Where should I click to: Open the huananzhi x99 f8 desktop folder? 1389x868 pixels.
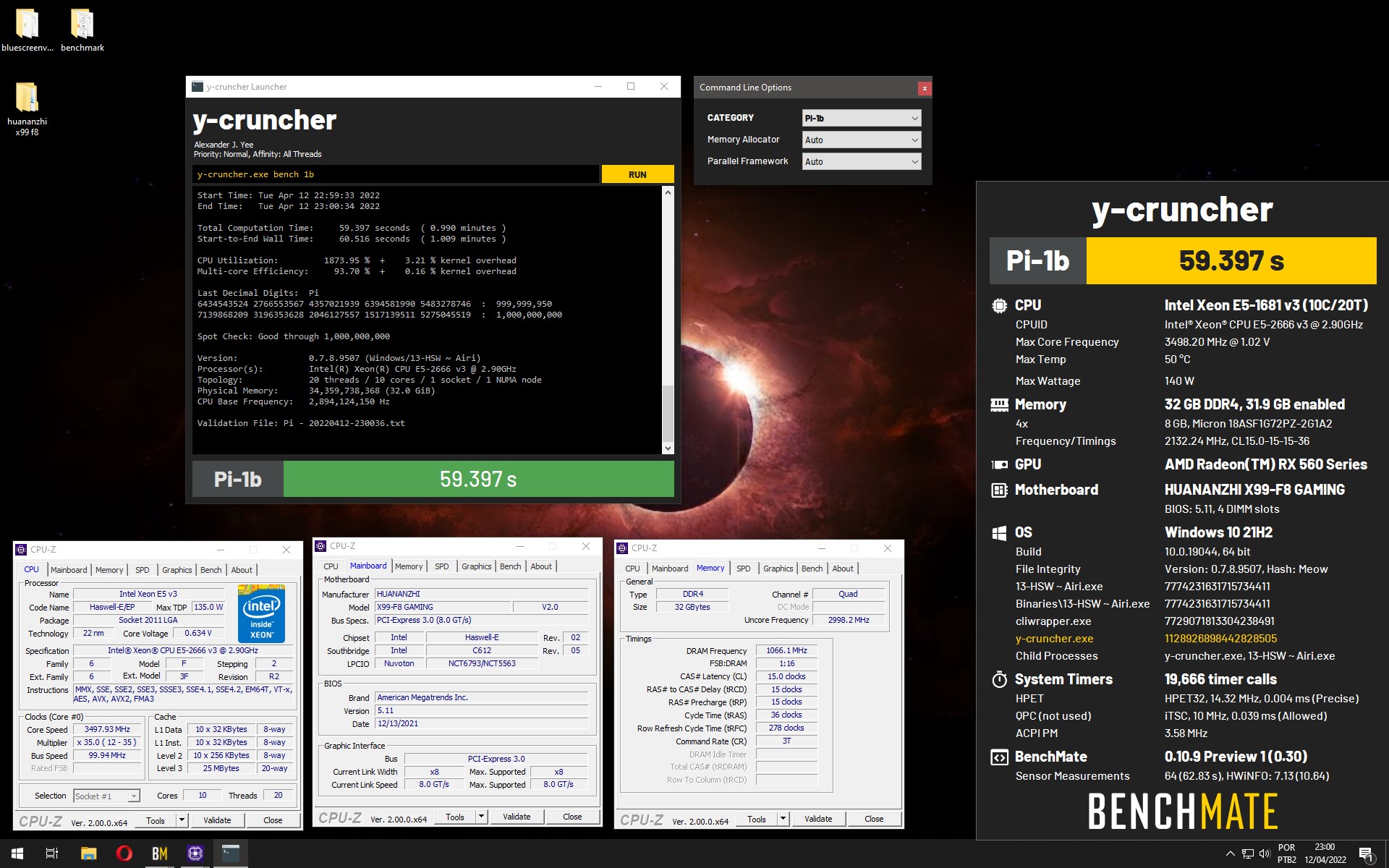point(27,109)
